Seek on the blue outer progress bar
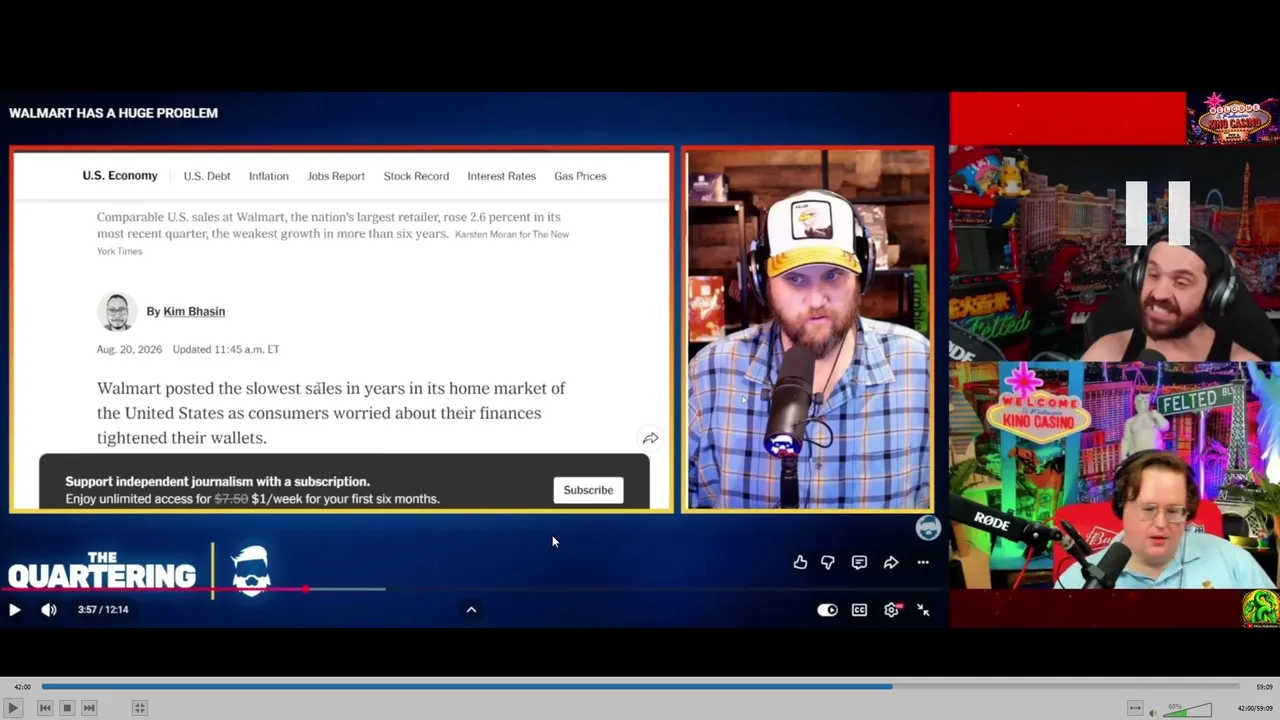Viewport: 1280px width, 720px height. (640, 687)
